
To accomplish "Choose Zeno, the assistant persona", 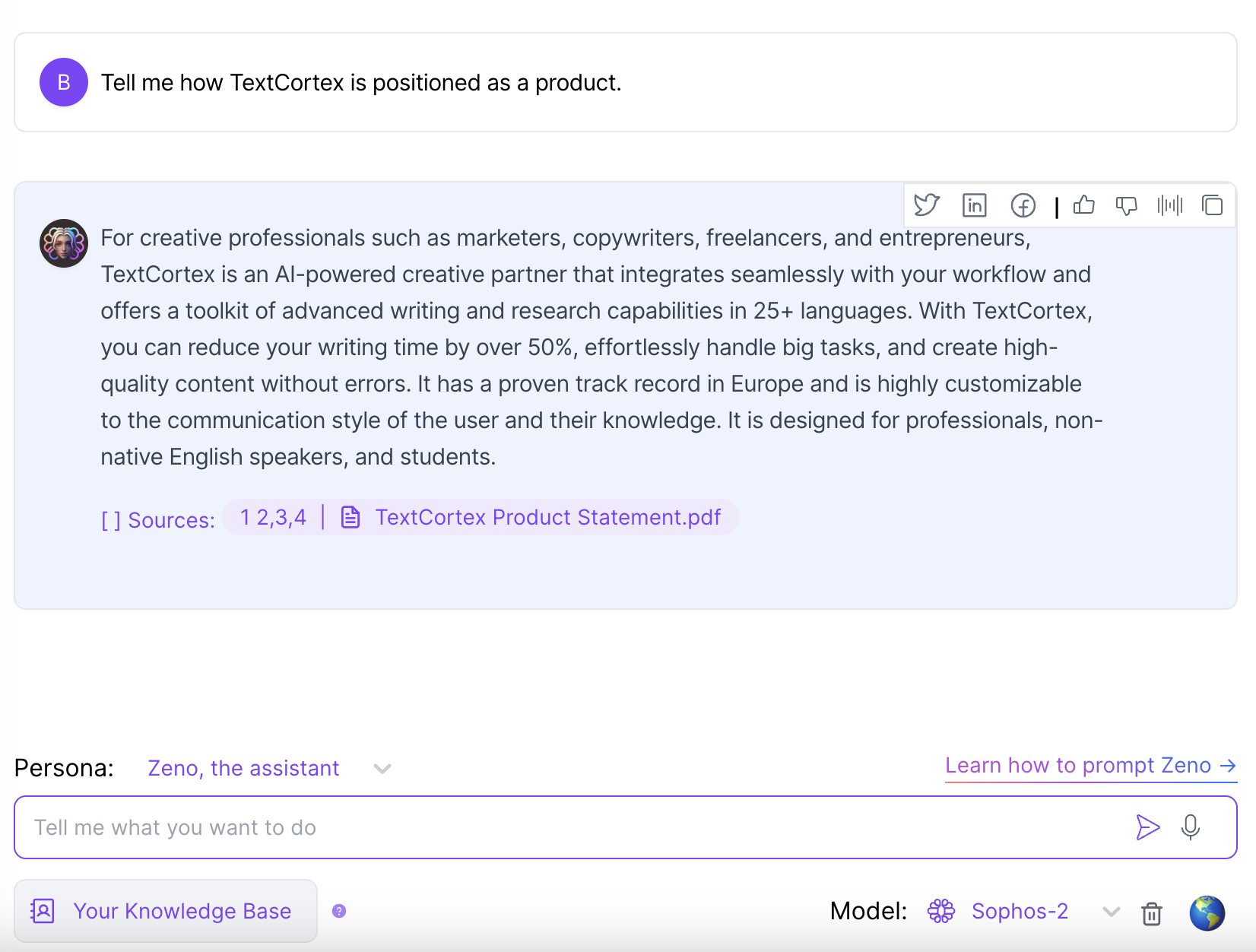I will click(243, 768).
